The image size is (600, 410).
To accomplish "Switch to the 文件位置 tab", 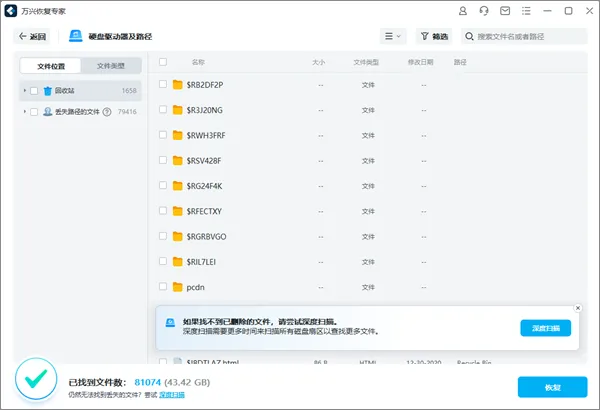I will pos(51,66).
